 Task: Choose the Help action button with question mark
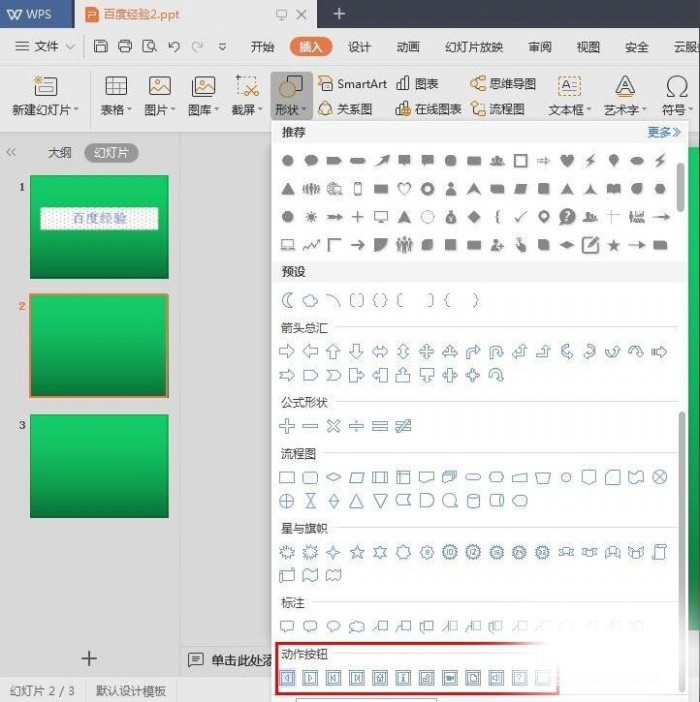click(519, 678)
